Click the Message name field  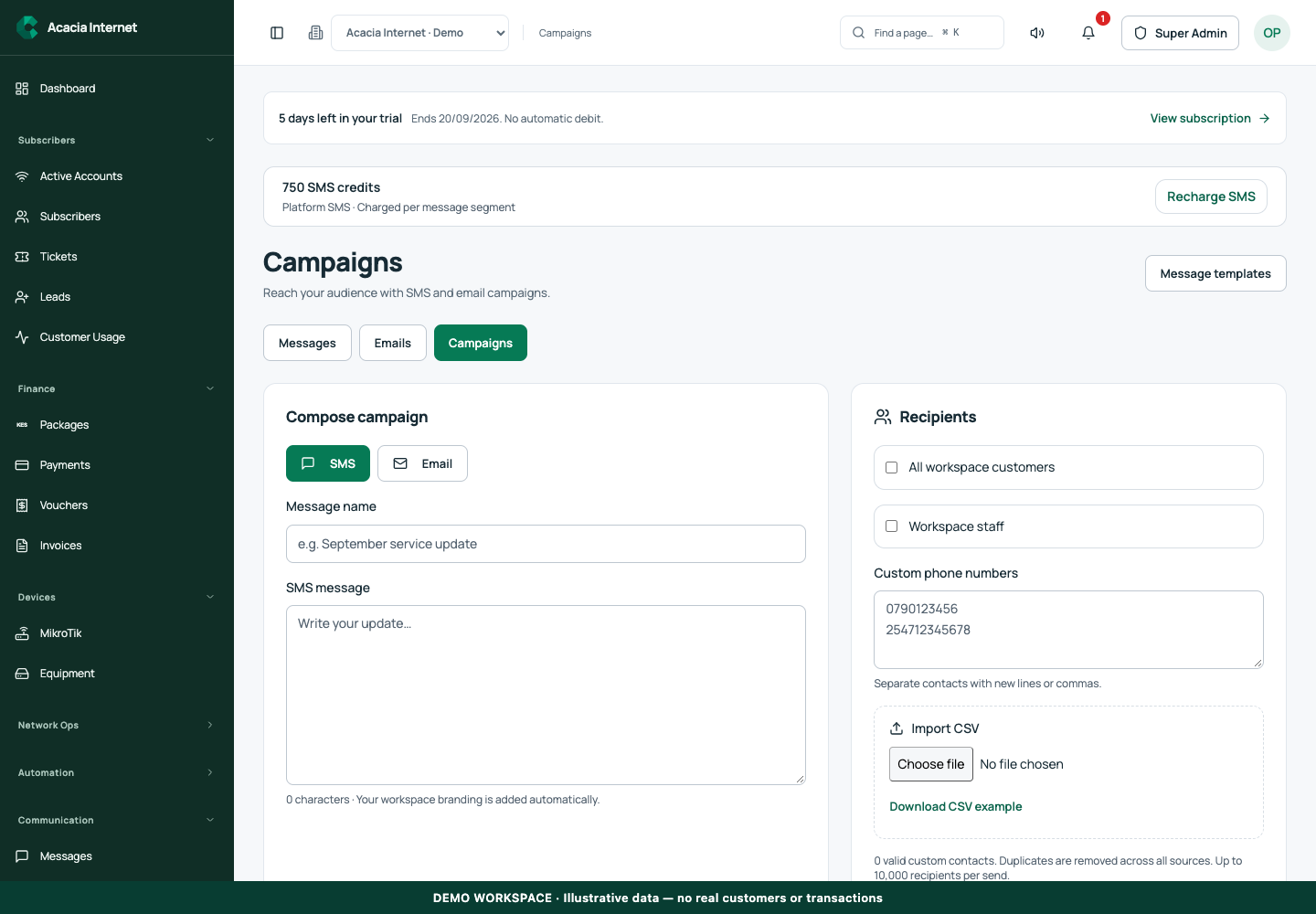(x=546, y=544)
